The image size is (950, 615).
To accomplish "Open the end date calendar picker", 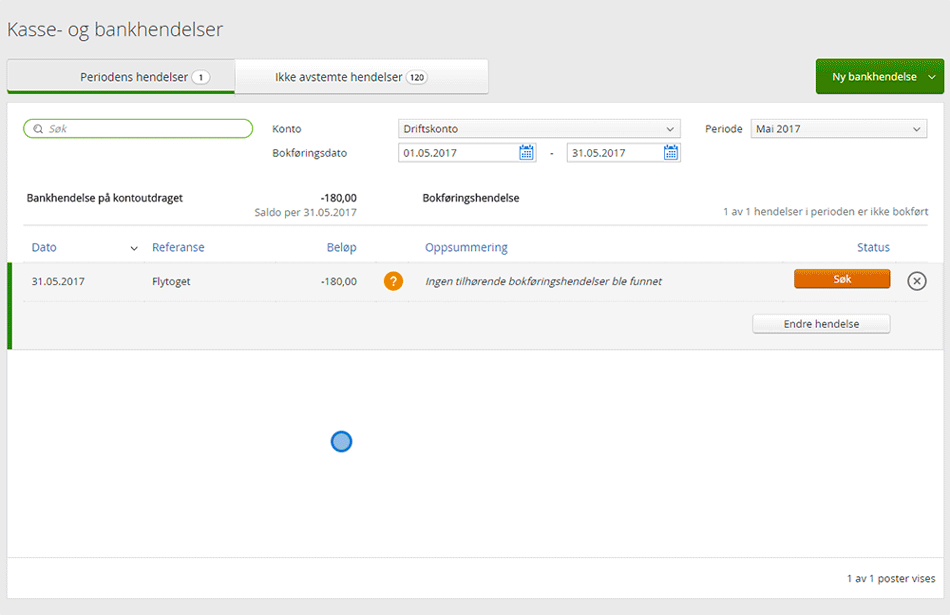I will pos(670,153).
